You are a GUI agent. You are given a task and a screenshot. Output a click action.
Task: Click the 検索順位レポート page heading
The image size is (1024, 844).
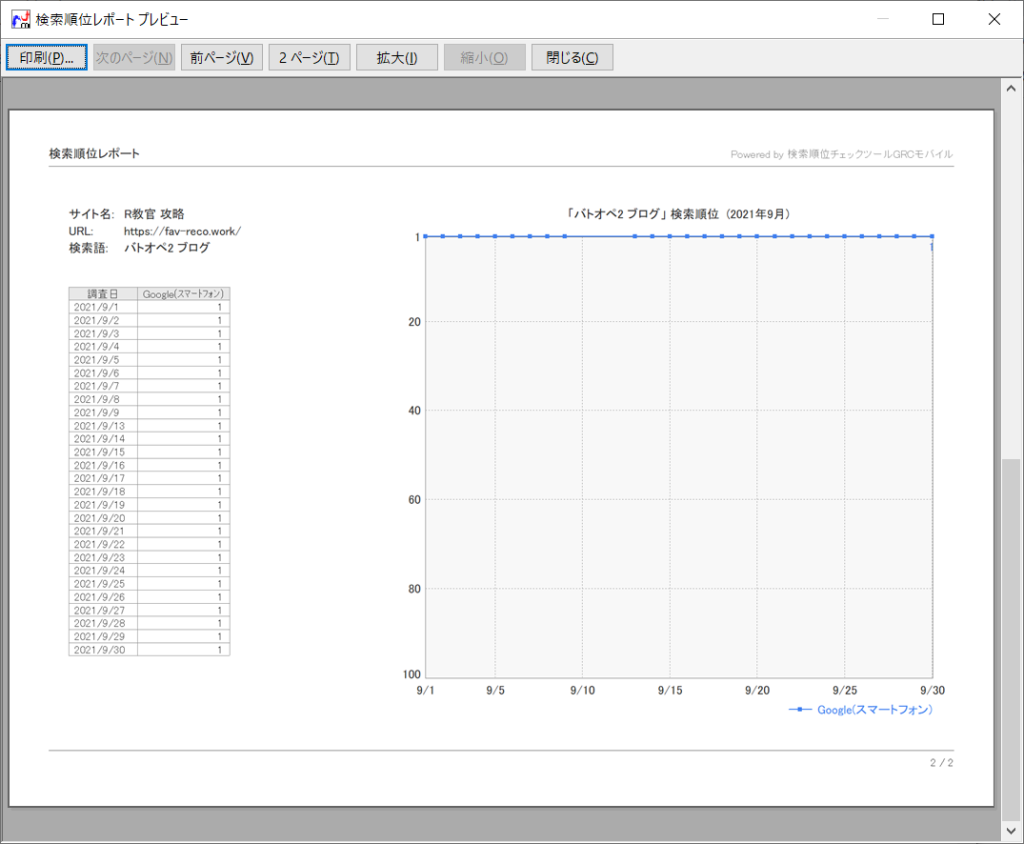click(94, 154)
